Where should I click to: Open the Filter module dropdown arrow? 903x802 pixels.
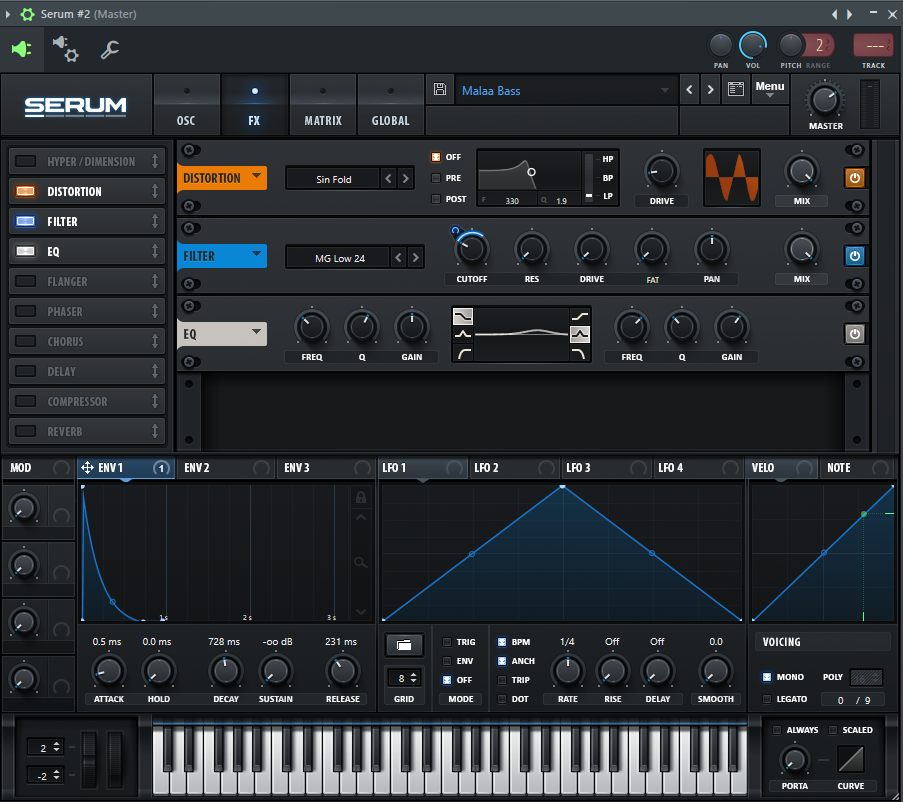256,254
